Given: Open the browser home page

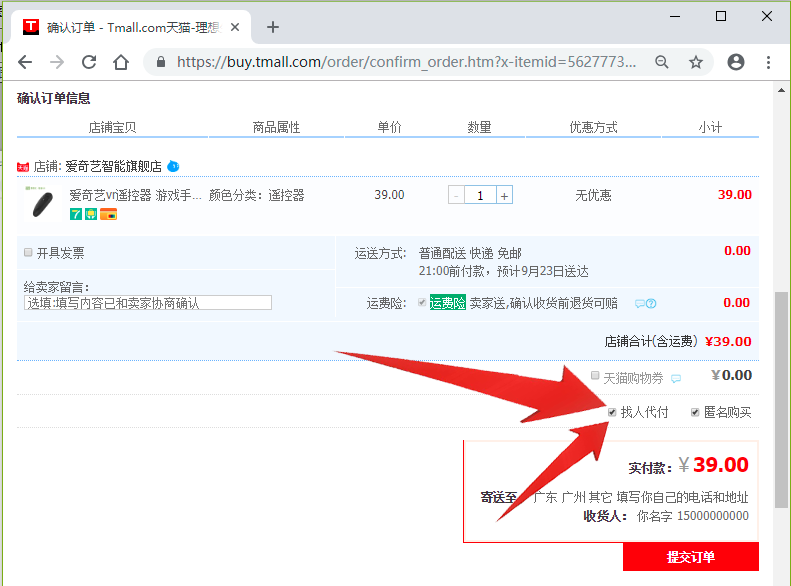Looking at the screenshot, I should click(121, 62).
